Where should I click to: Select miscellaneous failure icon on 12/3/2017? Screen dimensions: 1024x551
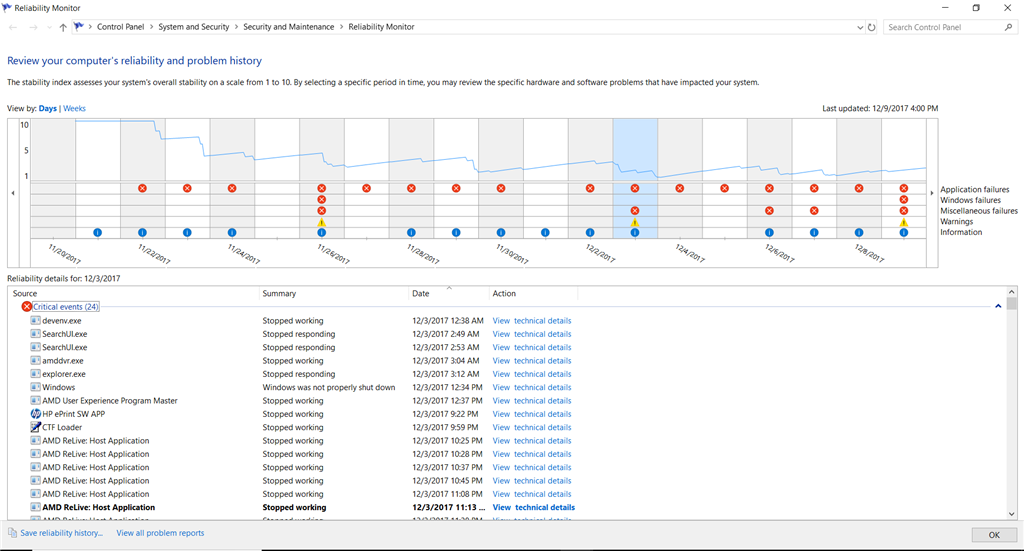635,211
